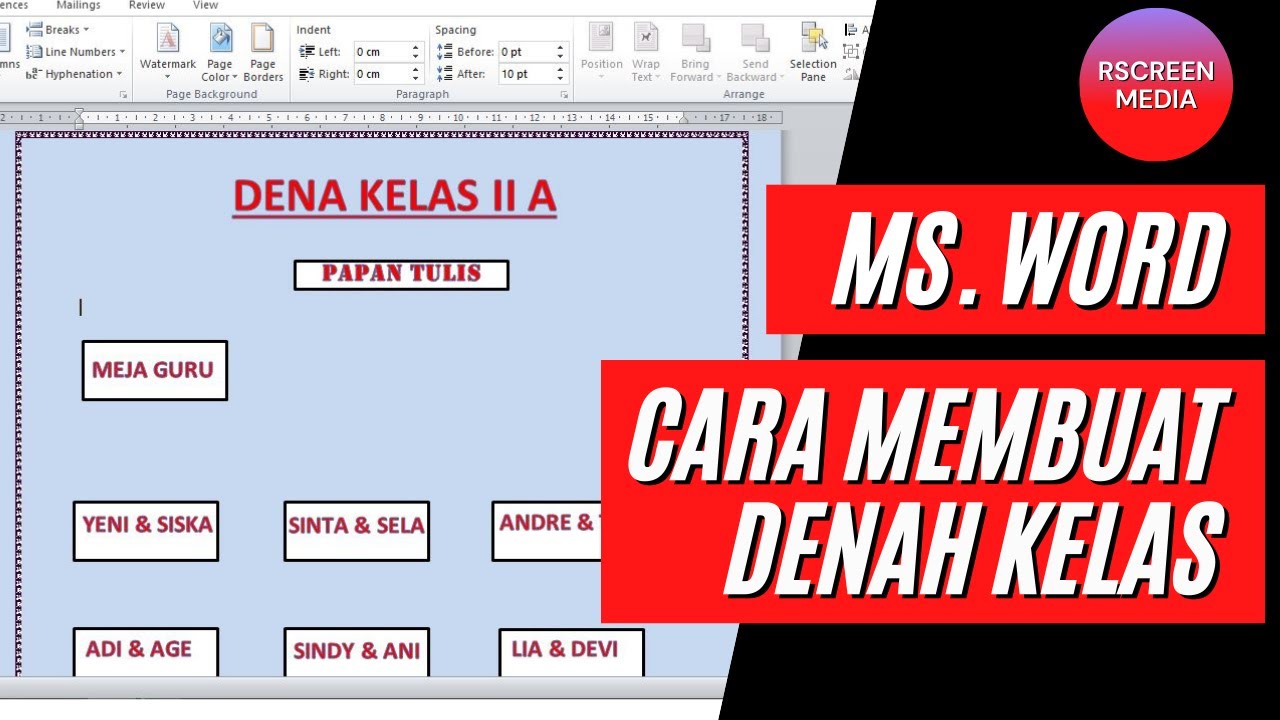Click the Page Borders button
Viewport: 1280px width, 720px height.
pos(263,53)
